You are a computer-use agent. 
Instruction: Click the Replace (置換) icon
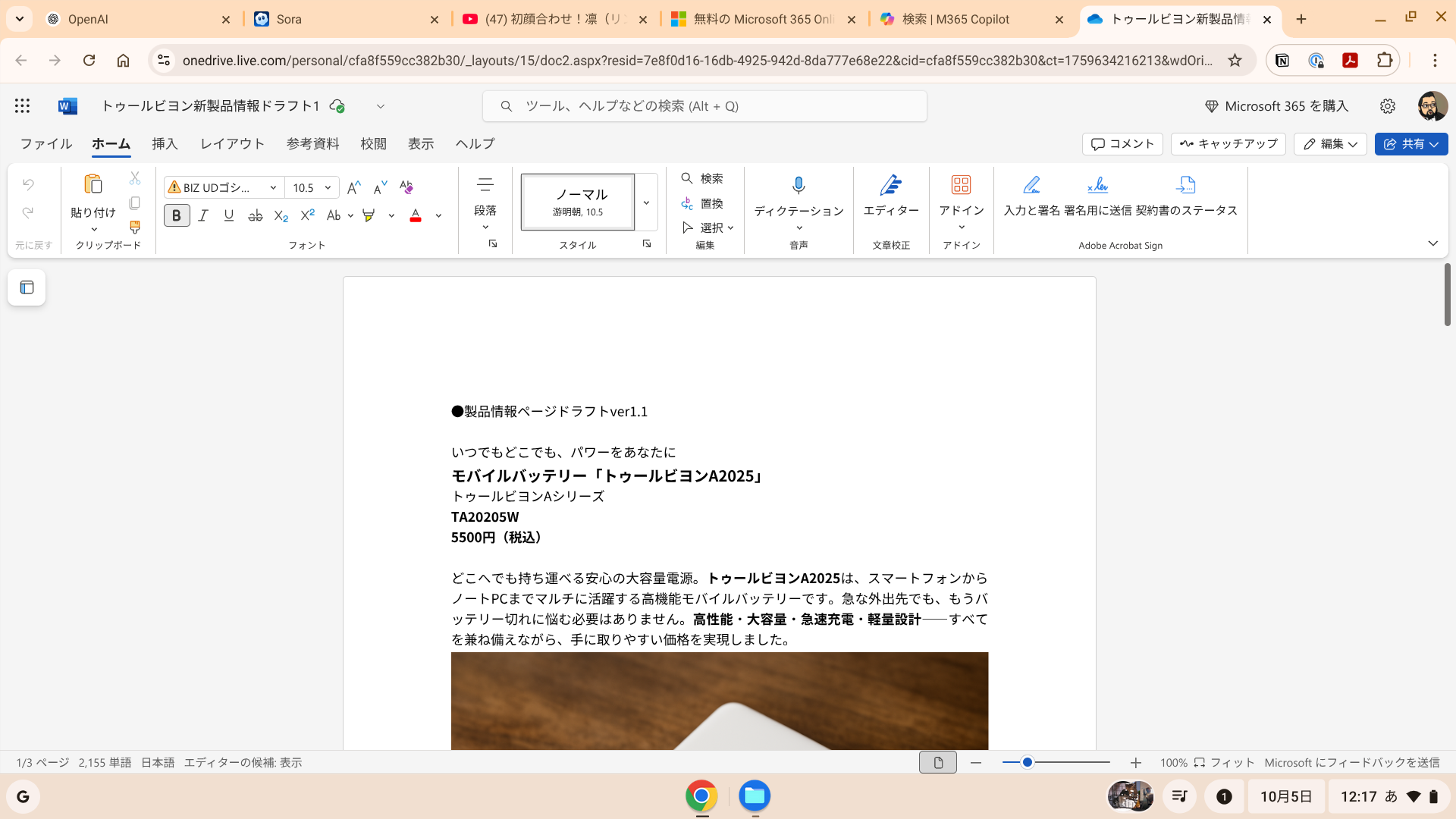coord(701,203)
